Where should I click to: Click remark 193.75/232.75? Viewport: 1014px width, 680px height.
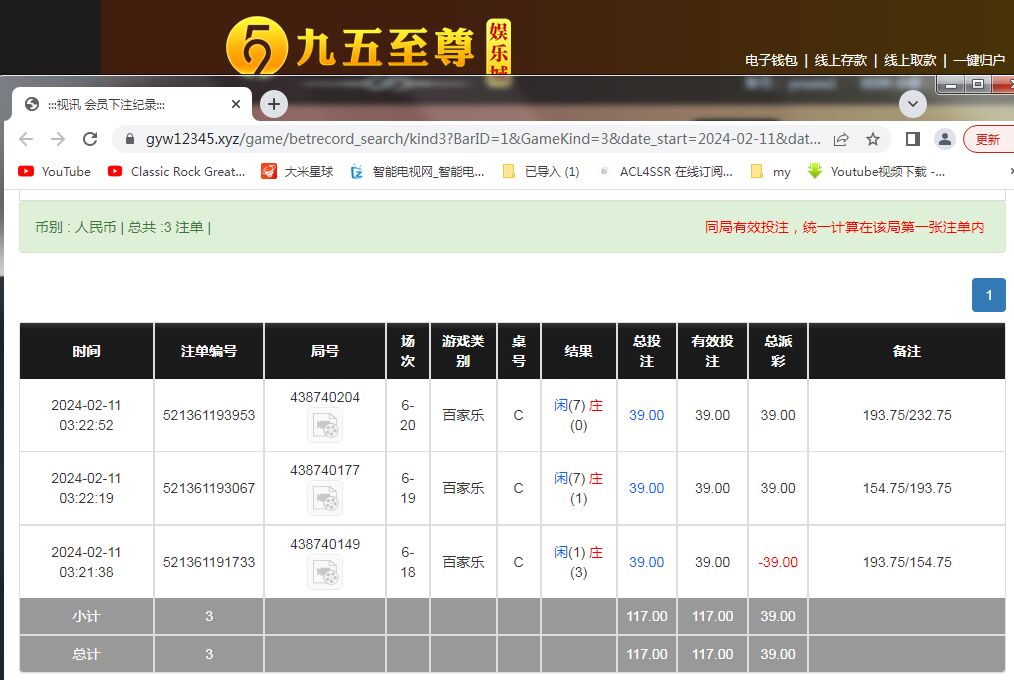pyautogui.click(x=907, y=415)
